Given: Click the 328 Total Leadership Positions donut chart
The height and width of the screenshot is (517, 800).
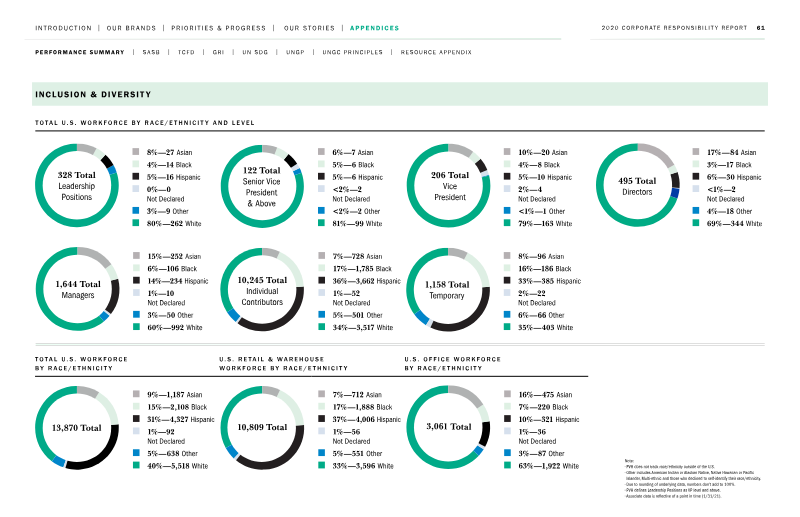Looking at the screenshot, I should point(77,185).
